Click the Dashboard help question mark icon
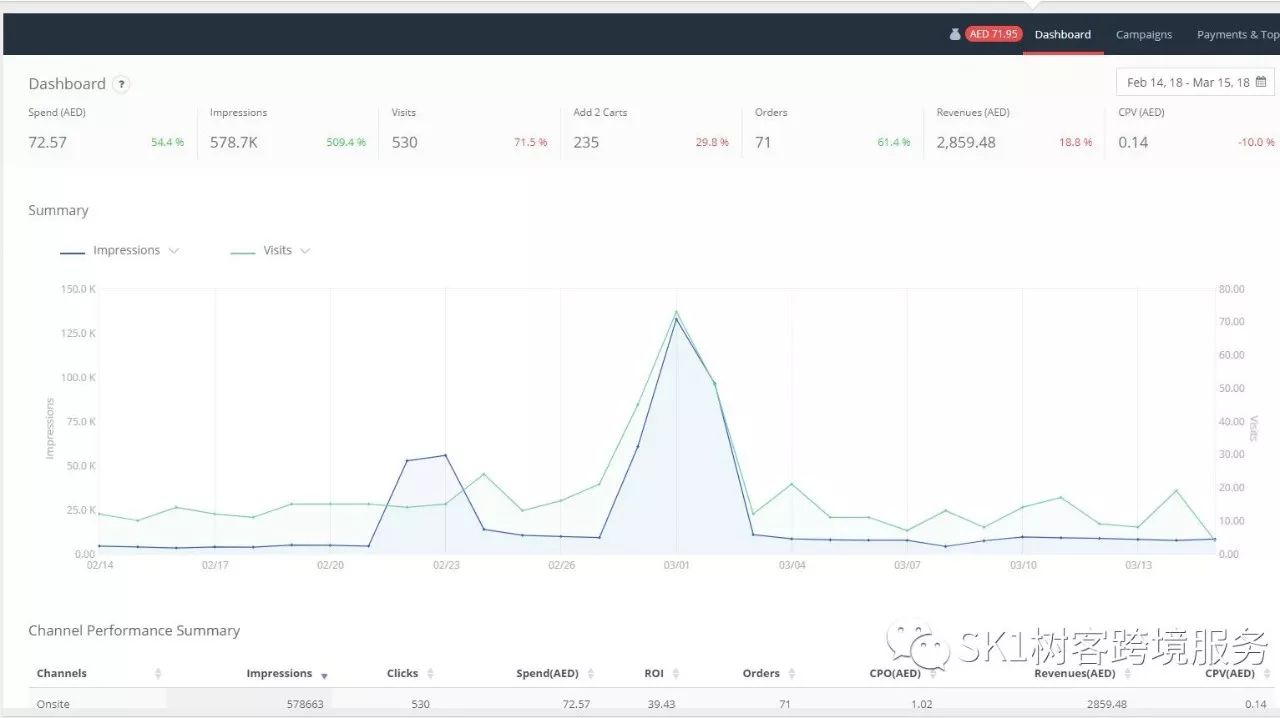Viewport: 1280px width, 718px height. click(x=121, y=85)
